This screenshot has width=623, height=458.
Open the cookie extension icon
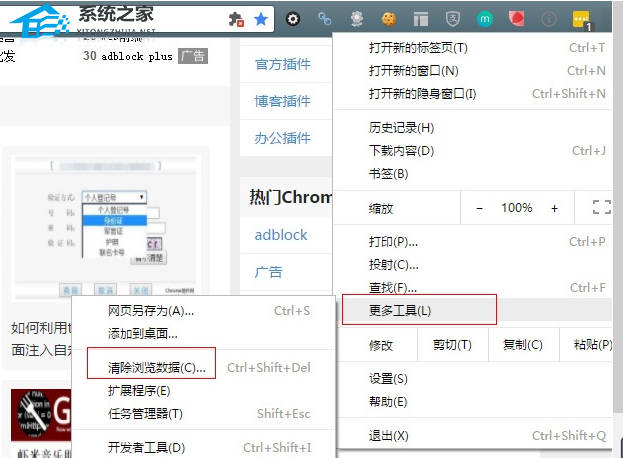tap(389, 19)
